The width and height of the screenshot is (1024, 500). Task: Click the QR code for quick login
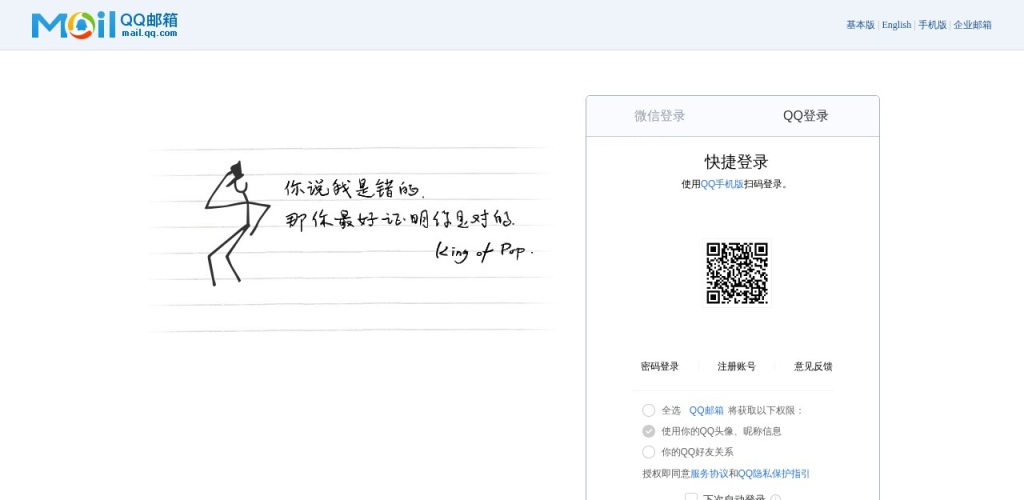tap(737, 273)
